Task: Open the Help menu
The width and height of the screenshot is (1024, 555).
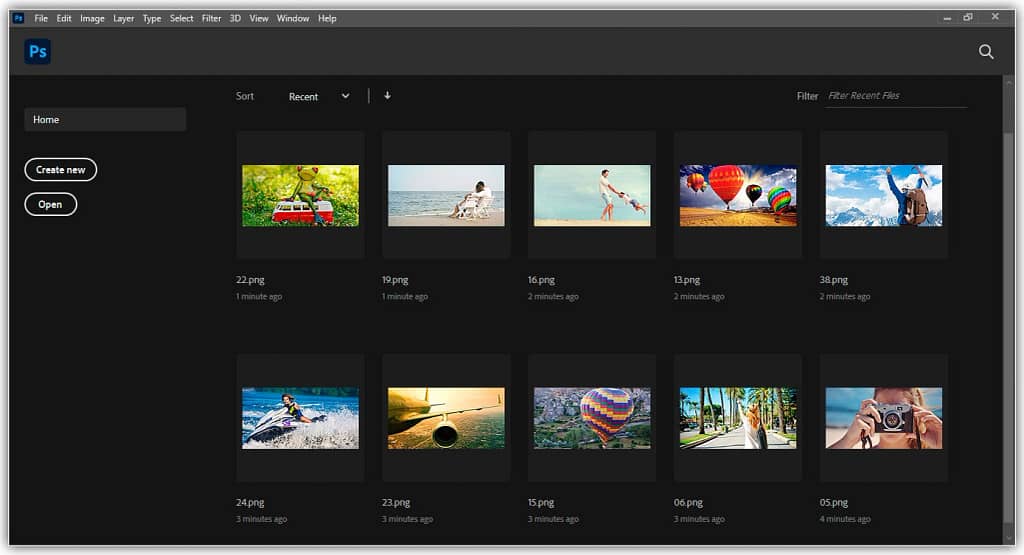Action: pos(327,18)
